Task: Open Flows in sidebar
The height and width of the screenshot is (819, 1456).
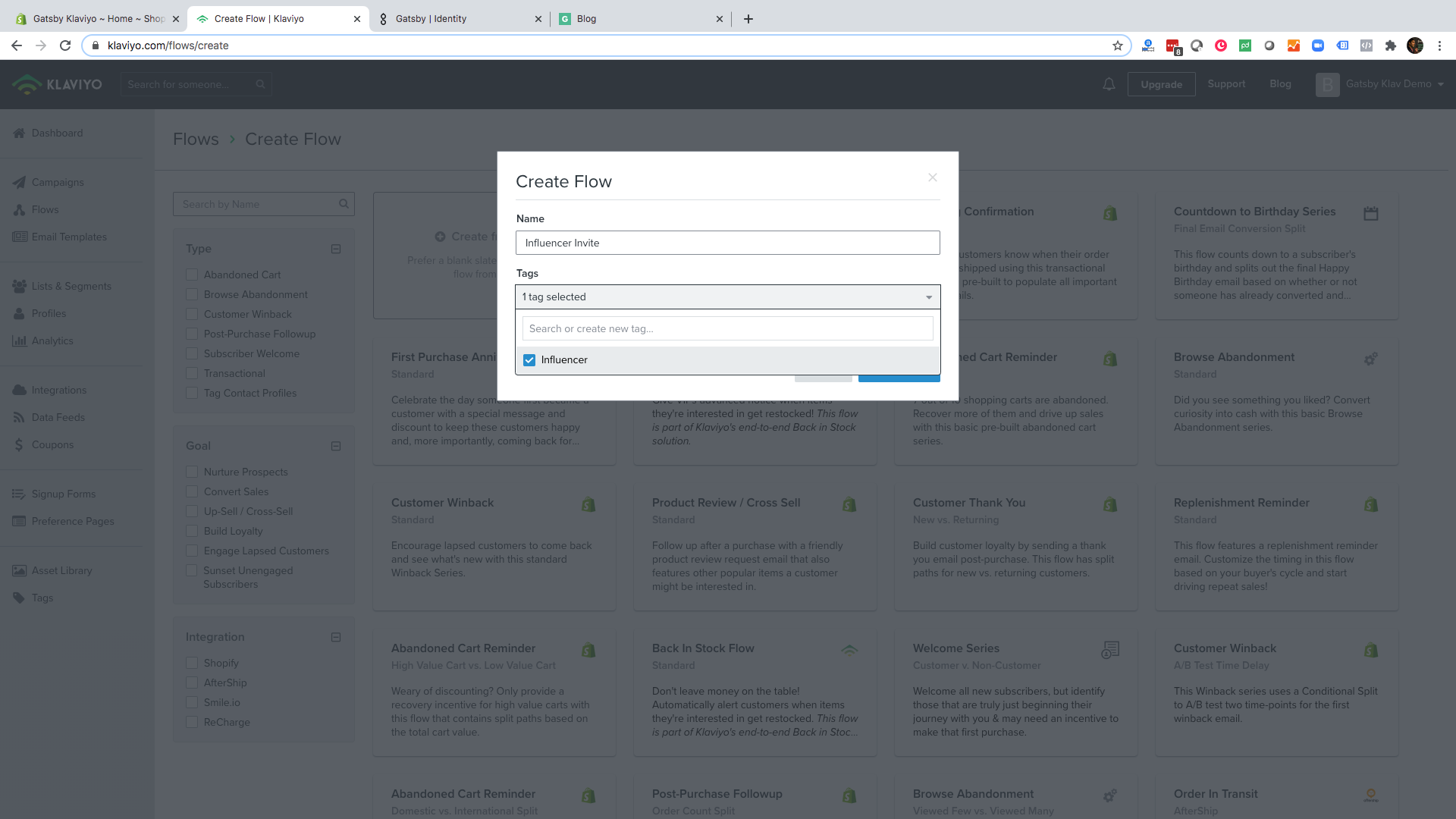Action: (x=36, y=209)
